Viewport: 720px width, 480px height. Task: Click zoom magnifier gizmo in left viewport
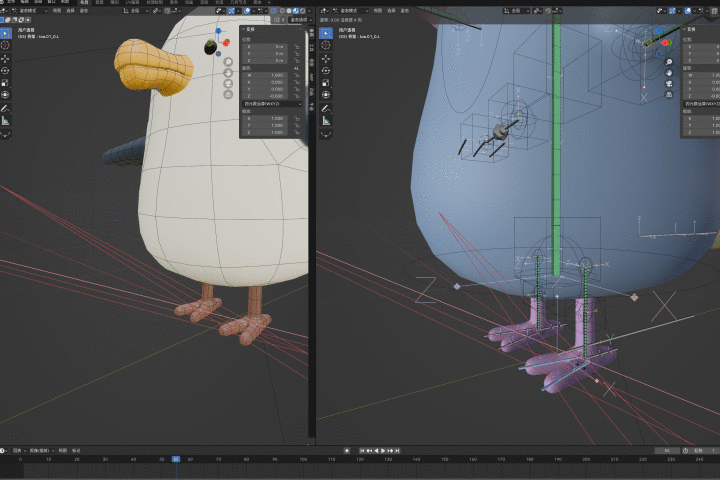pos(228,62)
